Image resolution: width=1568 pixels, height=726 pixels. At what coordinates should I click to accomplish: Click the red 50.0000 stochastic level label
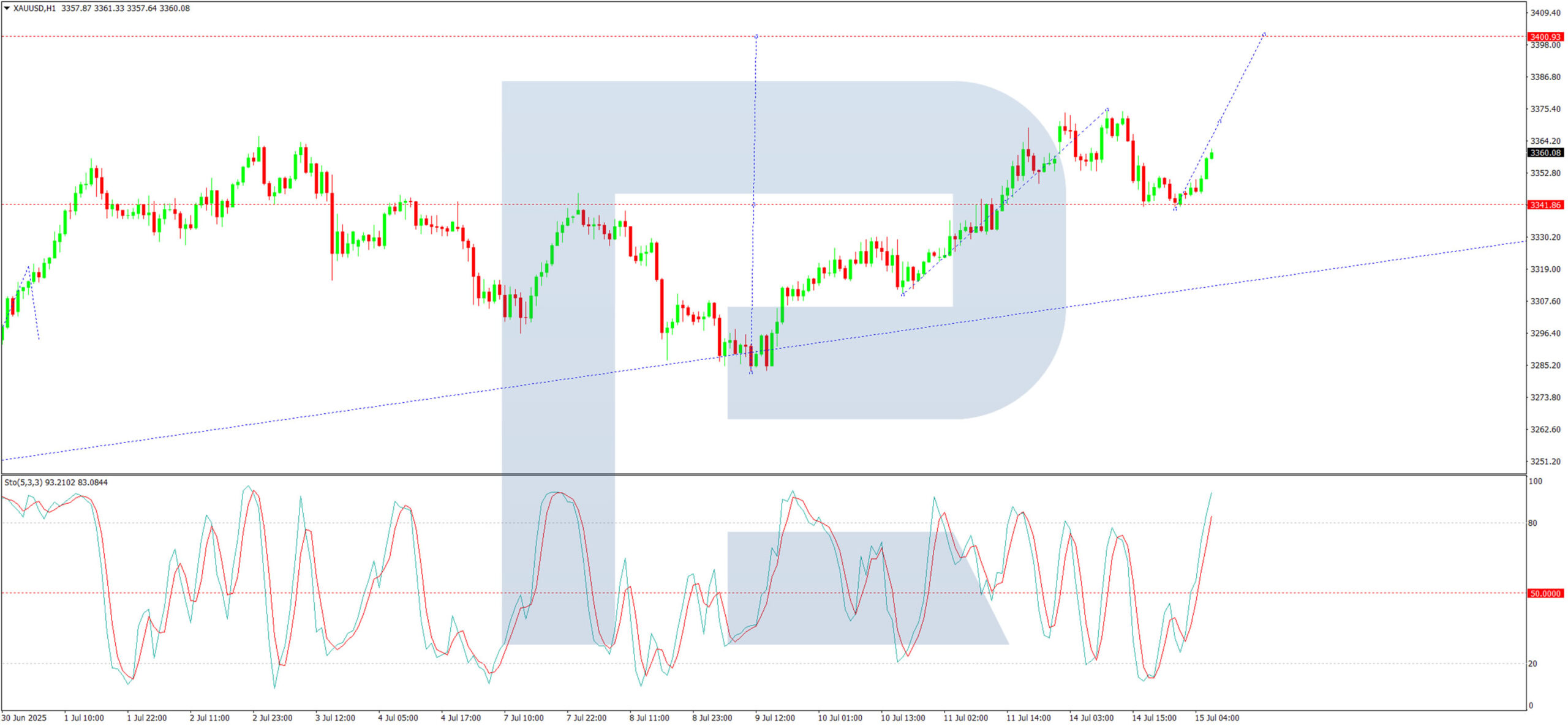pyautogui.click(x=1545, y=594)
